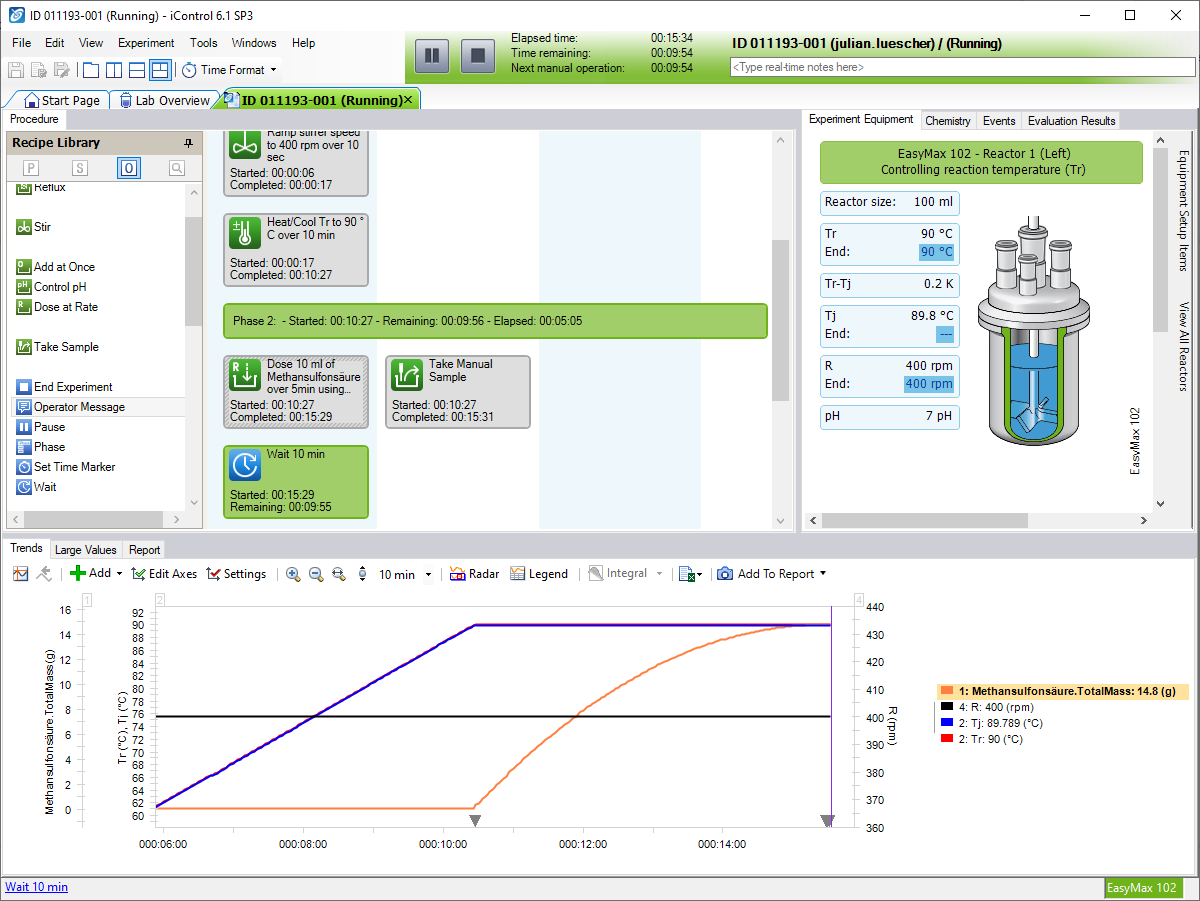Open the Excel export dropdown
Screen dimensions: 1200x901
point(690,574)
